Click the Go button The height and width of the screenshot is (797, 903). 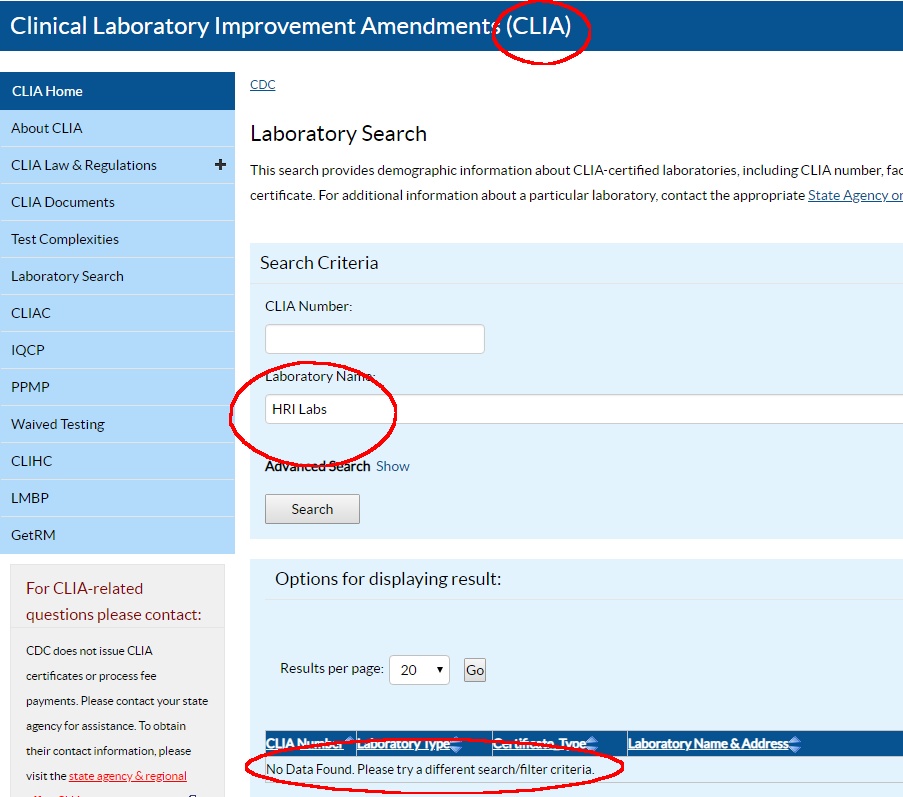[475, 670]
